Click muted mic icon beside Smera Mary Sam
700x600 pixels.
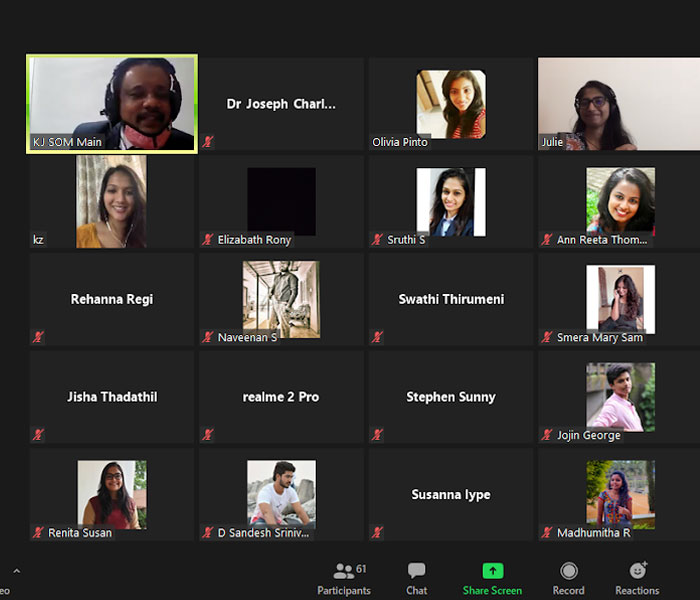pos(547,337)
